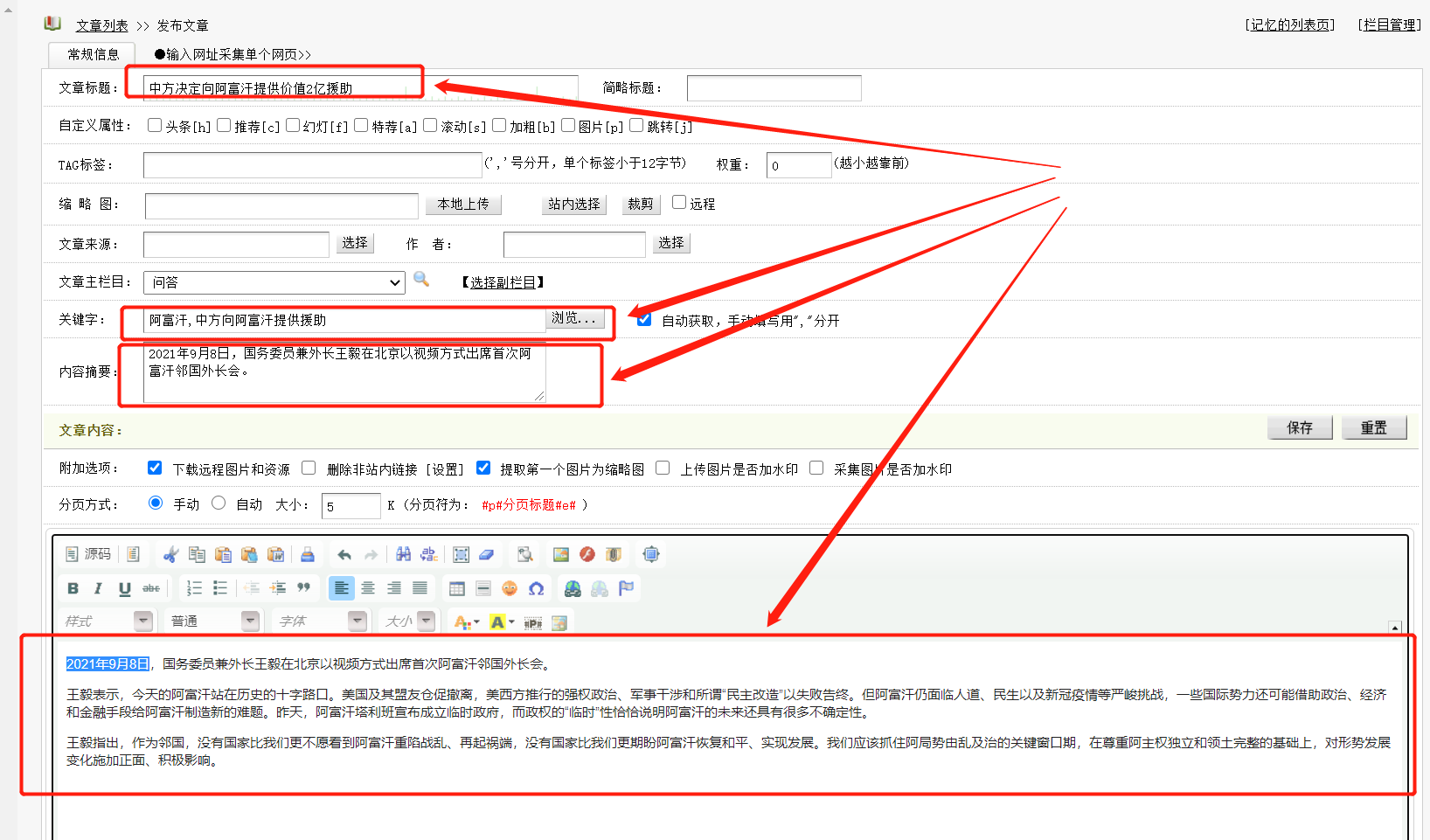
Task: Click the 重置 button
Action: click(x=1374, y=427)
